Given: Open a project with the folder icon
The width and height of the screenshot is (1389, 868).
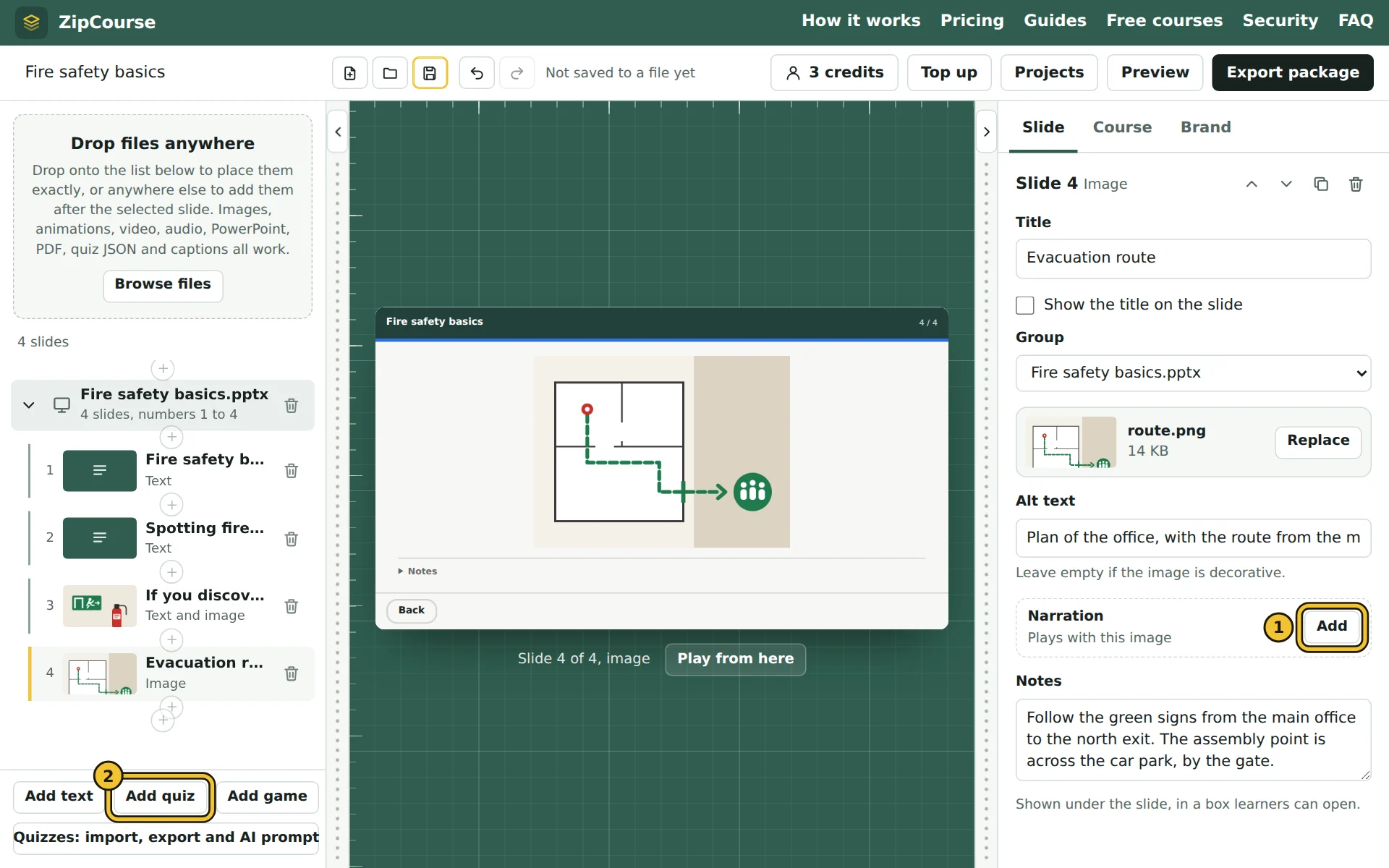Looking at the screenshot, I should [390, 73].
